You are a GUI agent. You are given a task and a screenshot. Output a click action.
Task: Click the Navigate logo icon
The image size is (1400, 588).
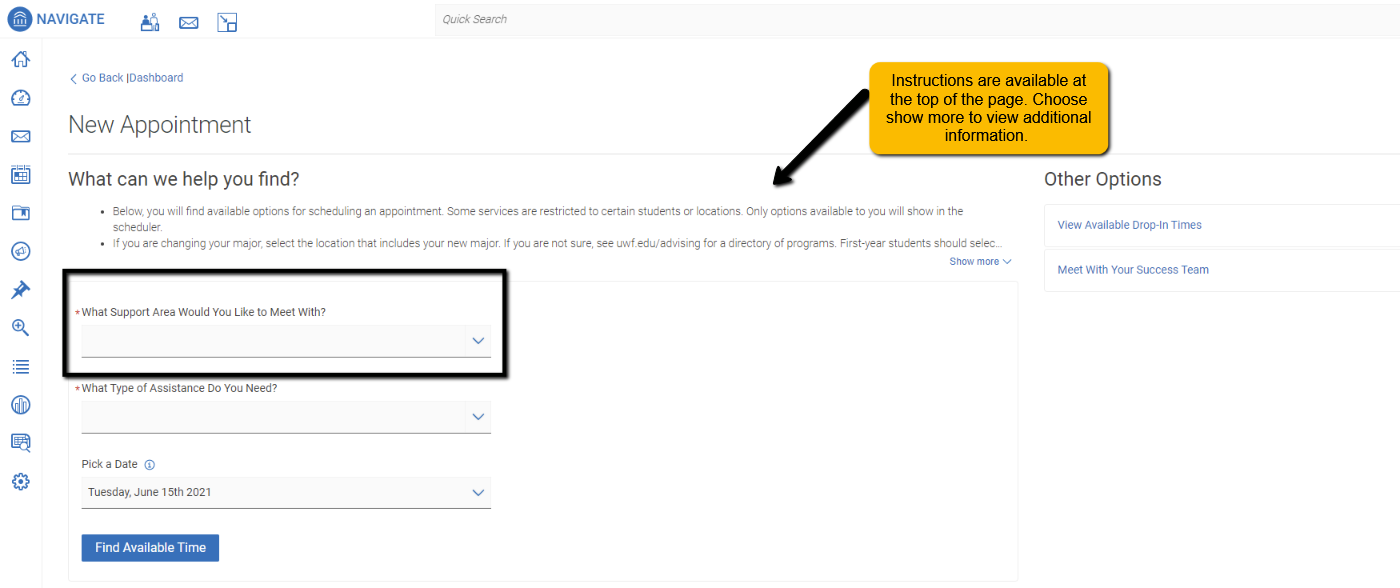pyautogui.click(x=19, y=19)
